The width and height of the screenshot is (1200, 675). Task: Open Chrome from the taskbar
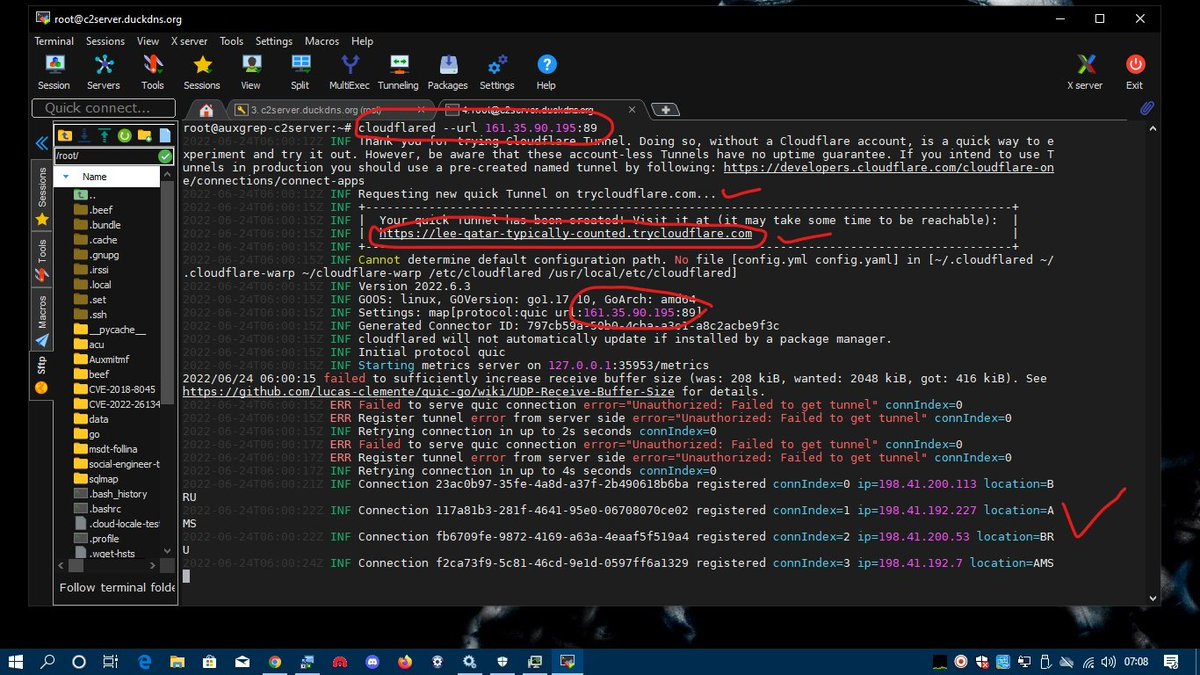(274, 661)
